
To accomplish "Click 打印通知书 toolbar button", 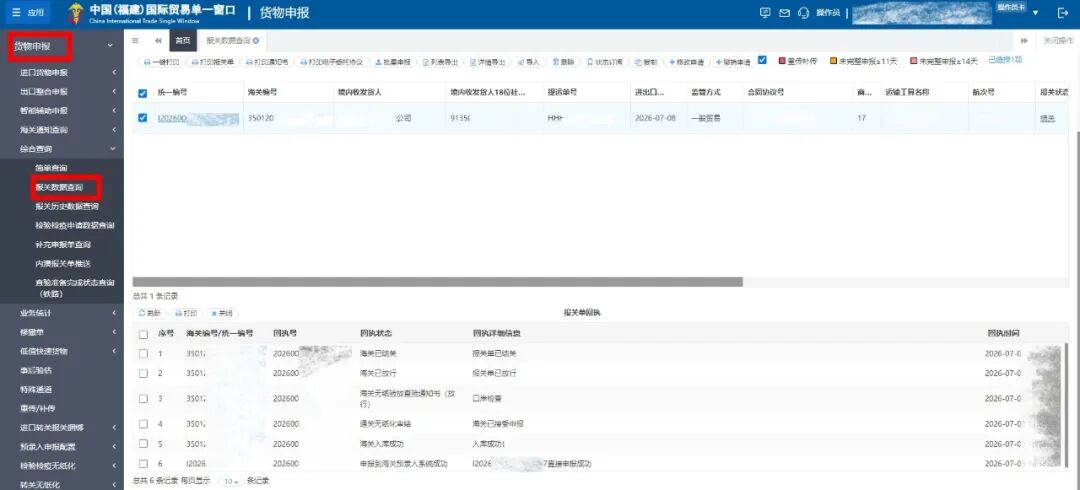I will 267,62.
